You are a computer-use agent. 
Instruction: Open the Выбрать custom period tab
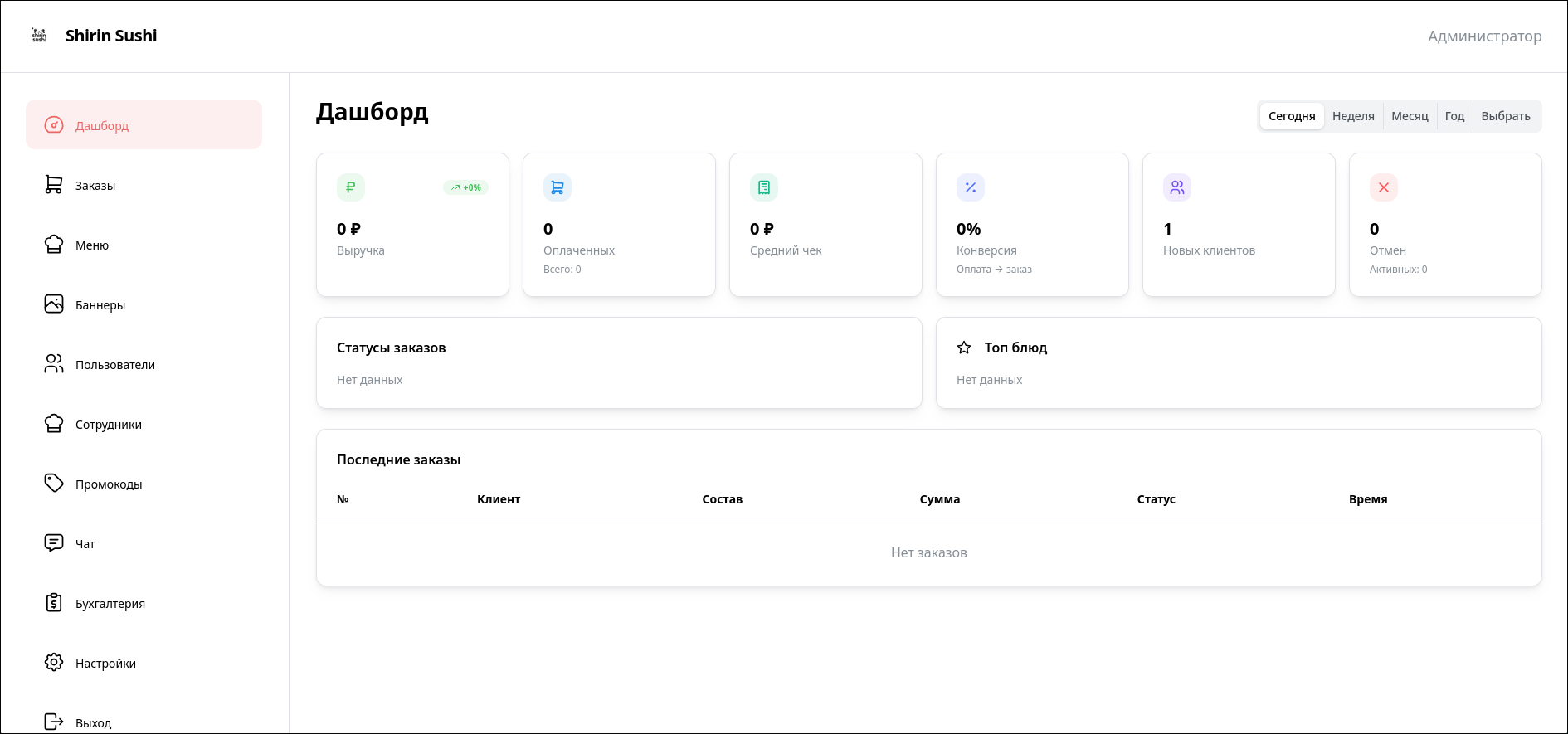click(x=1506, y=116)
